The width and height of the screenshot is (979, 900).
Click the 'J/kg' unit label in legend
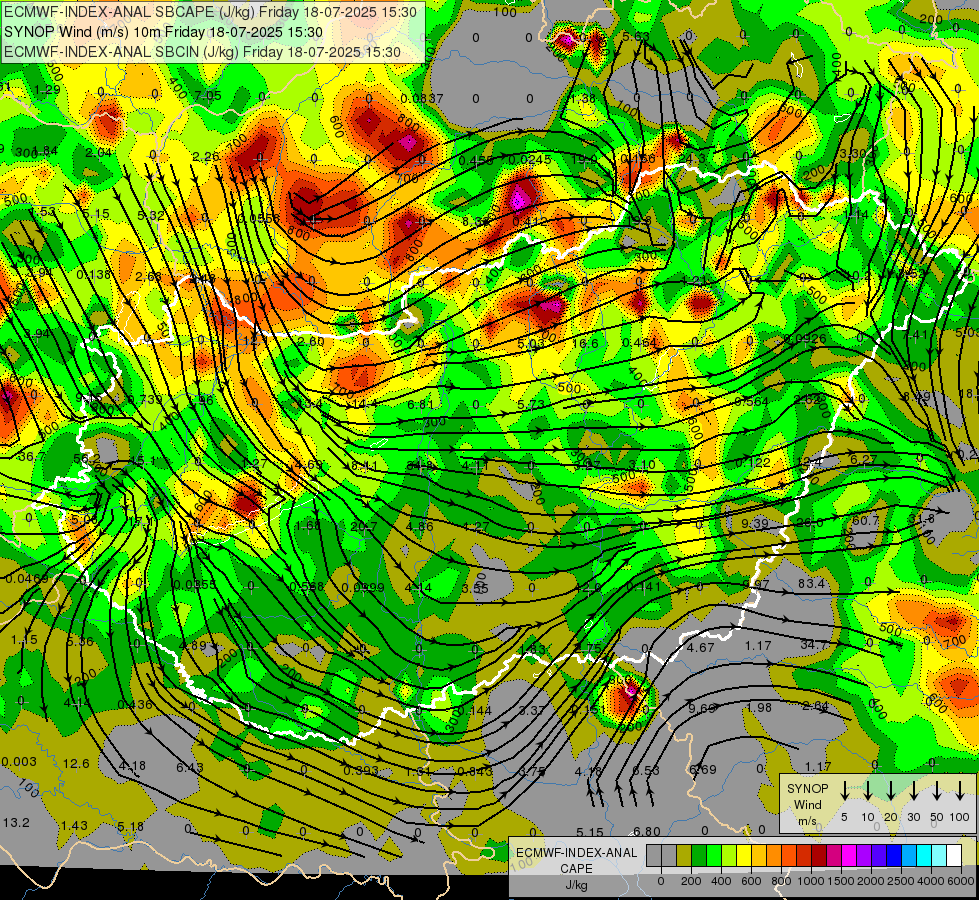tap(576, 885)
